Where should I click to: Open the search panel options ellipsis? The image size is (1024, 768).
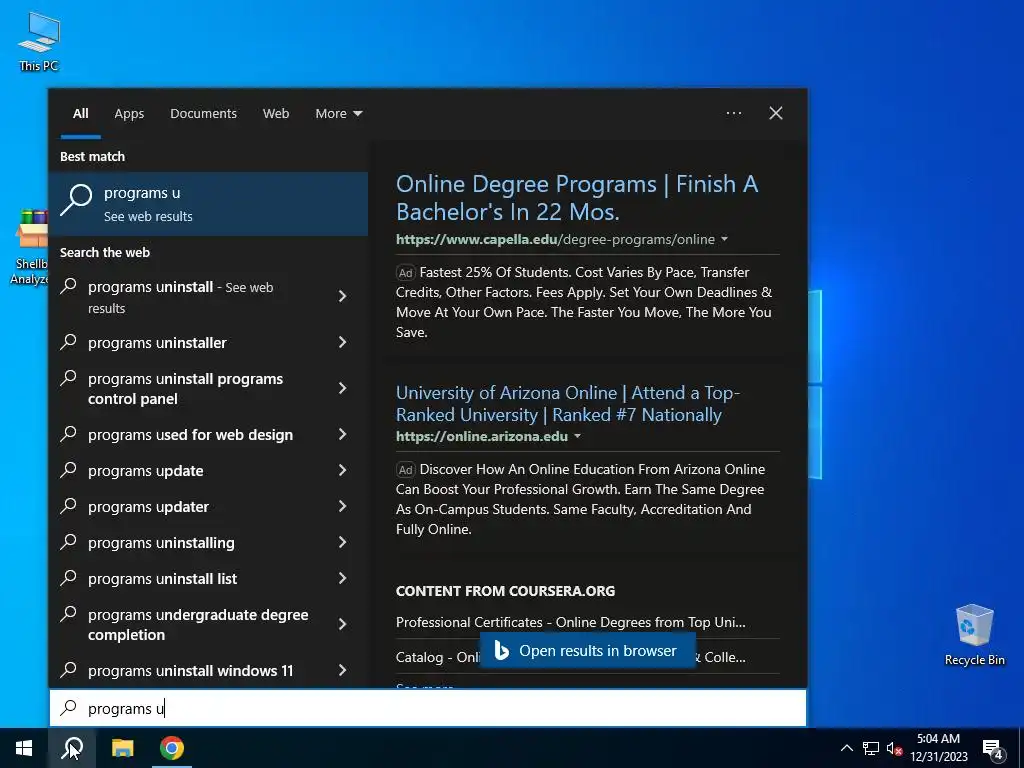733,113
